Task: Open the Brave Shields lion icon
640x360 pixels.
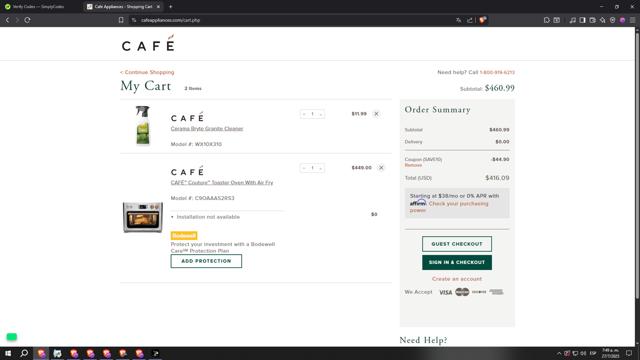Action: click(x=482, y=20)
